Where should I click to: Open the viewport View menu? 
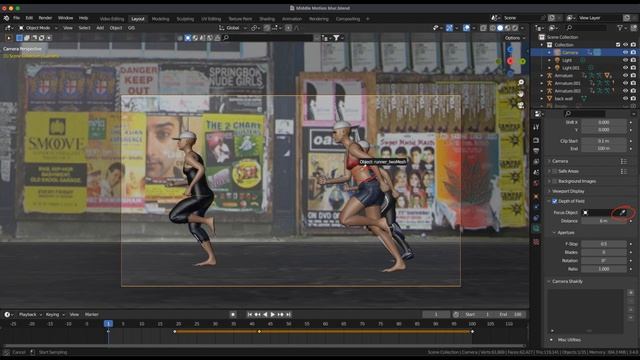tap(68, 28)
